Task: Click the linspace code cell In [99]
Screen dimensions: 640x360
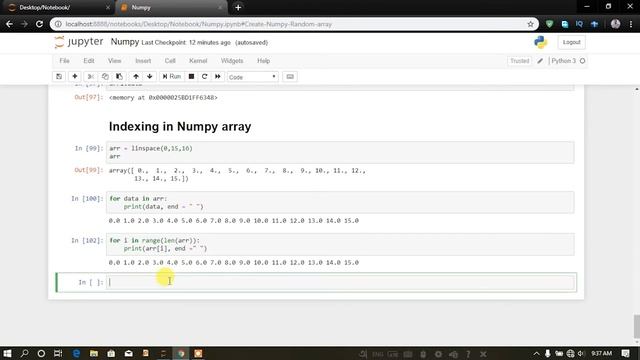Action: point(340,152)
